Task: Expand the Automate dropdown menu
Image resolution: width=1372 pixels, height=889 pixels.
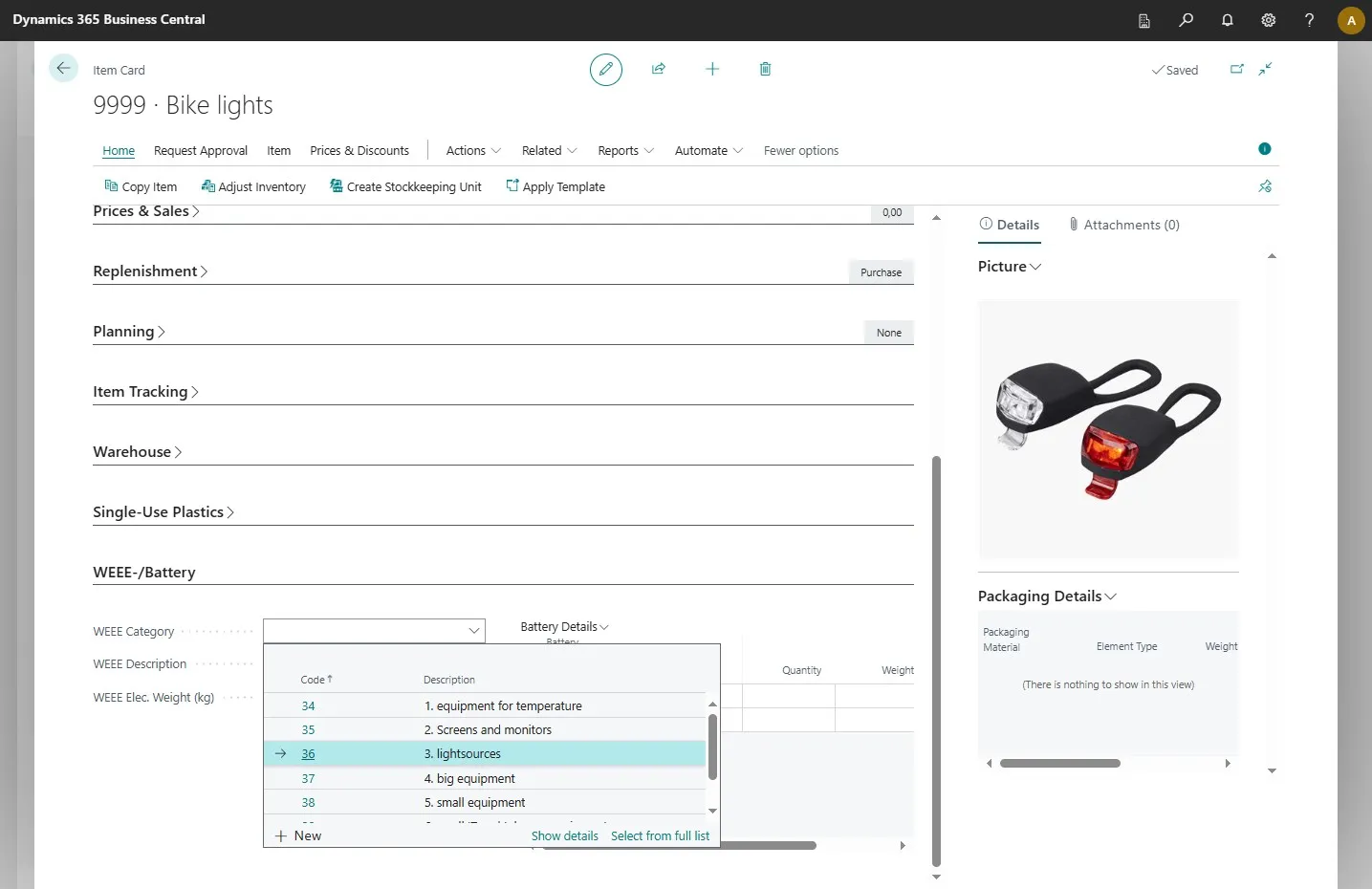Action: tap(708, 150)
